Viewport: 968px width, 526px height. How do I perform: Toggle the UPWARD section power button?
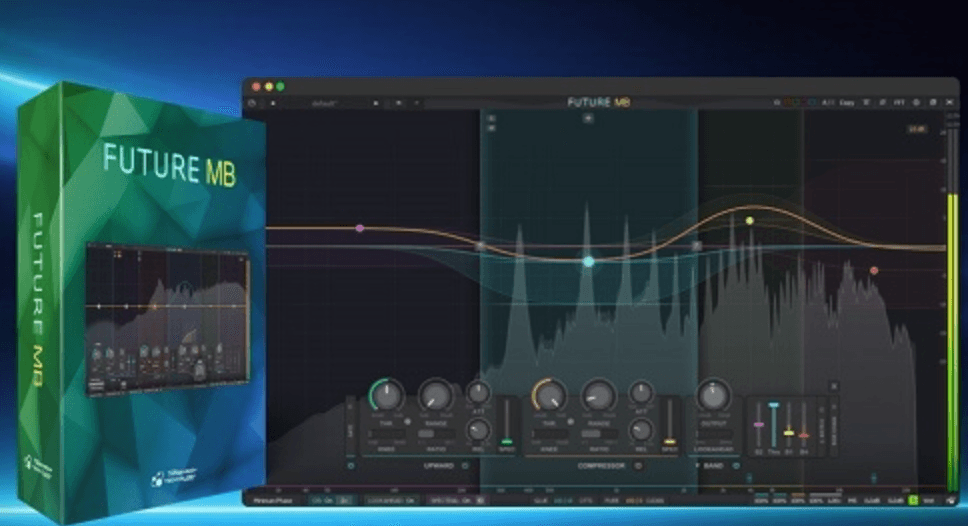(465, 466)
